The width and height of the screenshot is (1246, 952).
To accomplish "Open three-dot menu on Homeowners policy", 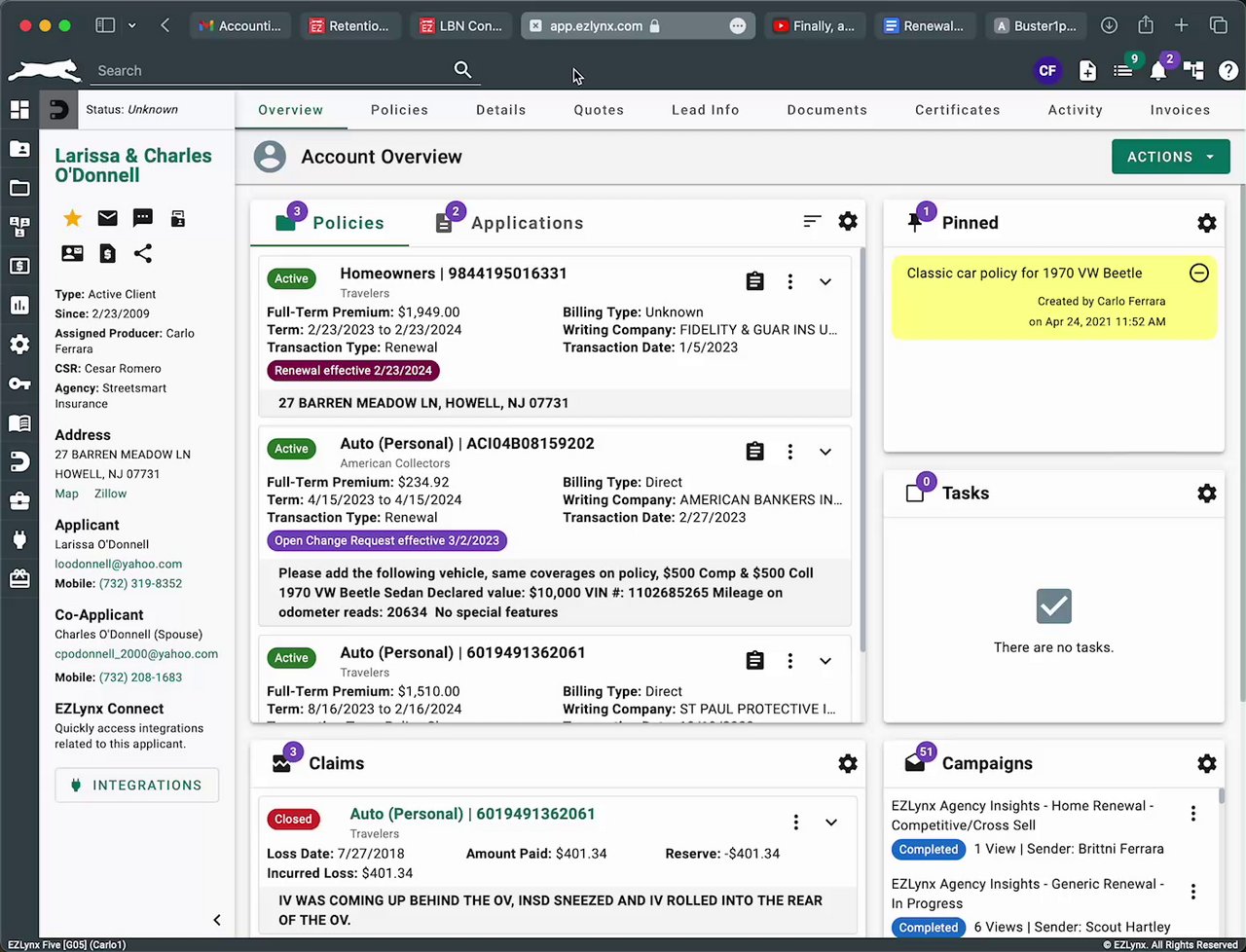I will (x=790, y=281).
